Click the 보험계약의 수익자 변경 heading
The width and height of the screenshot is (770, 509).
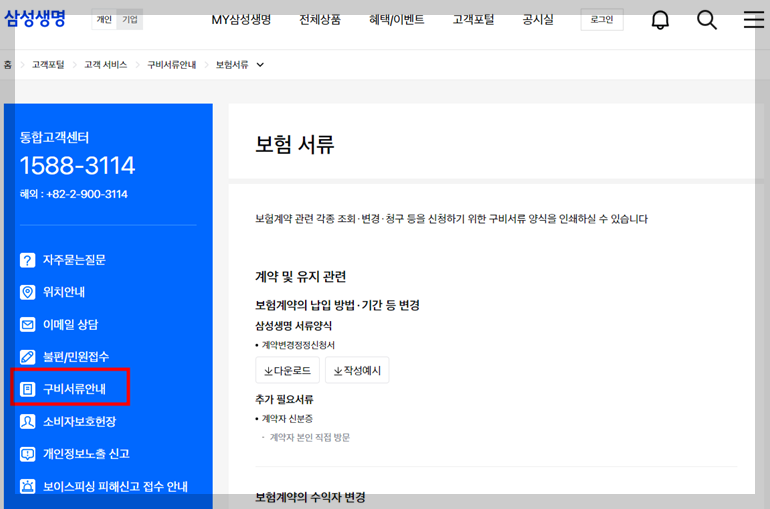pyautogui.click(x=310, y=497)
